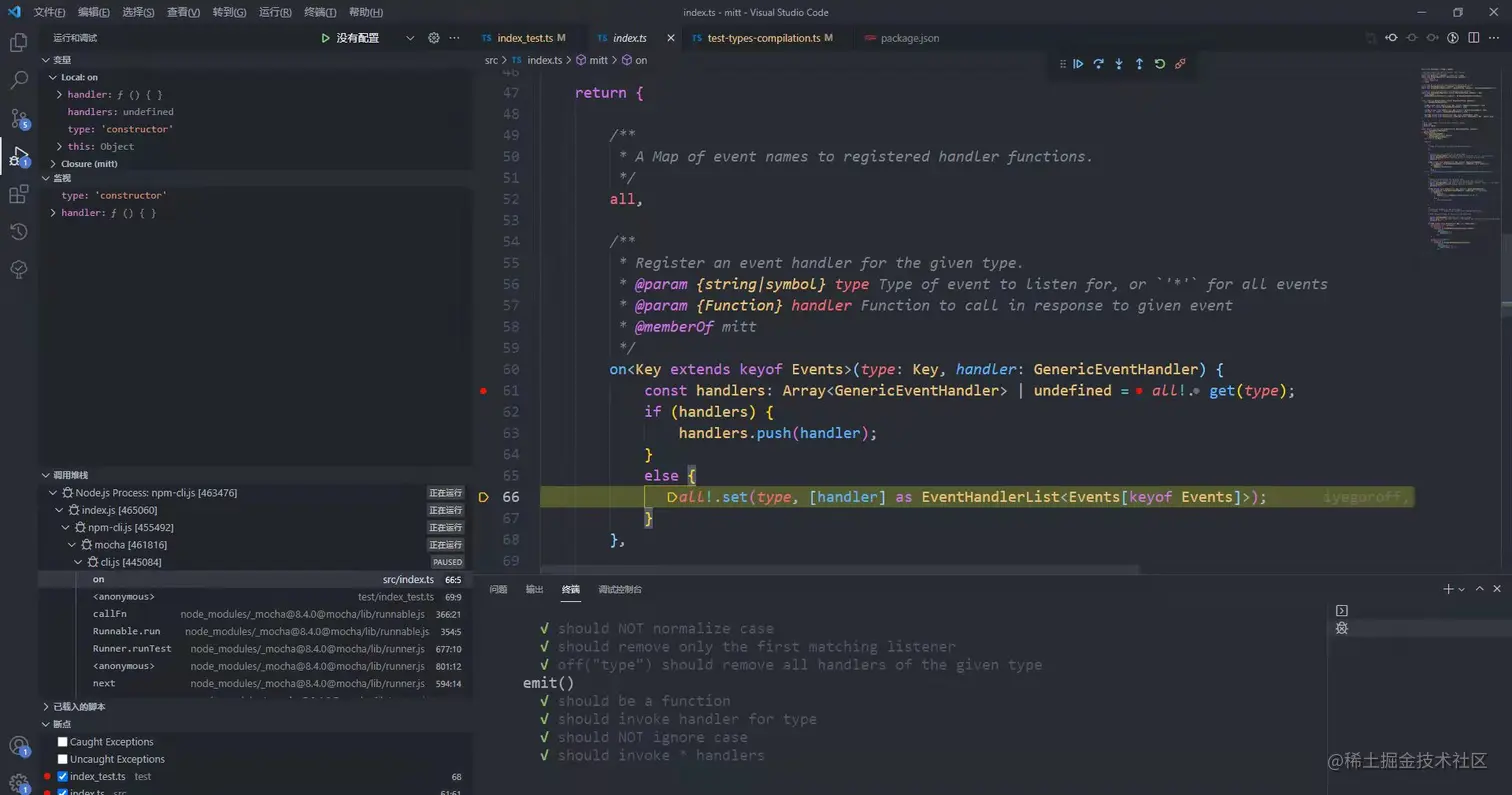Open the Accounts icon in the activity bar
Image resolution: width=1512 pixels, height=795 pixels.
pos(18,746)
